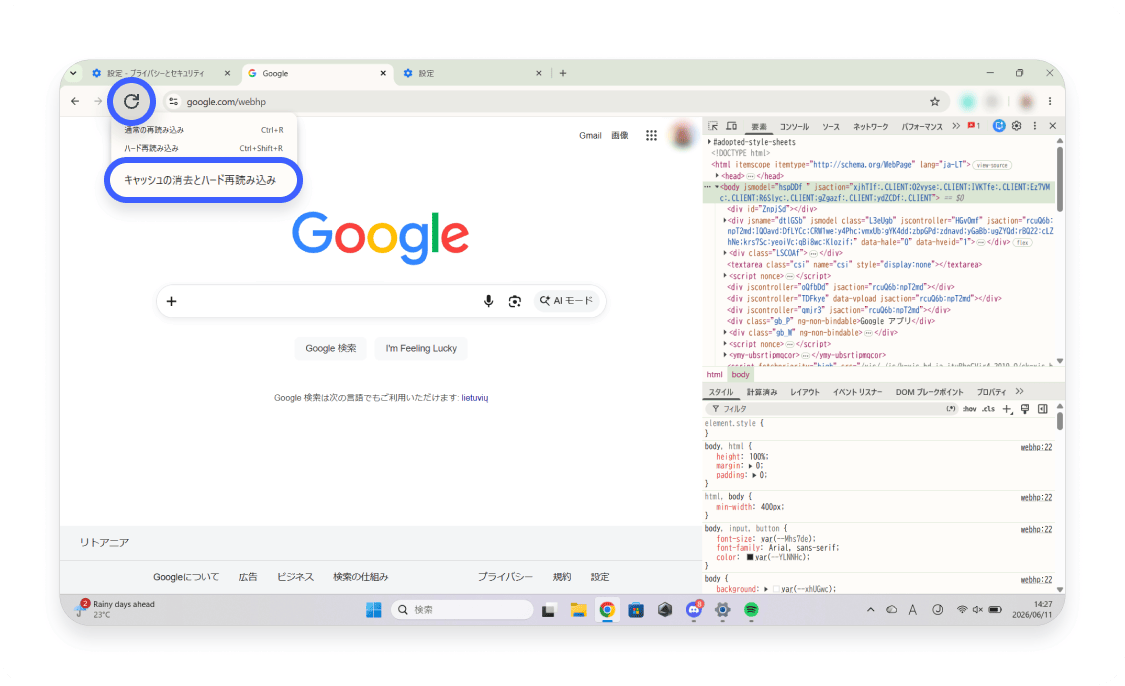Open the Gmail link

(590, 136)
